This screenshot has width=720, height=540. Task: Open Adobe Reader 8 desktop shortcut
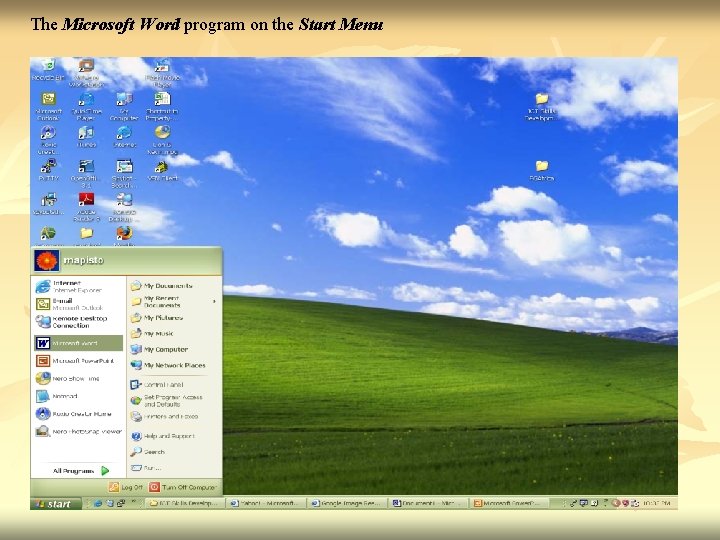pyautogui.click(x=86, y=207)
